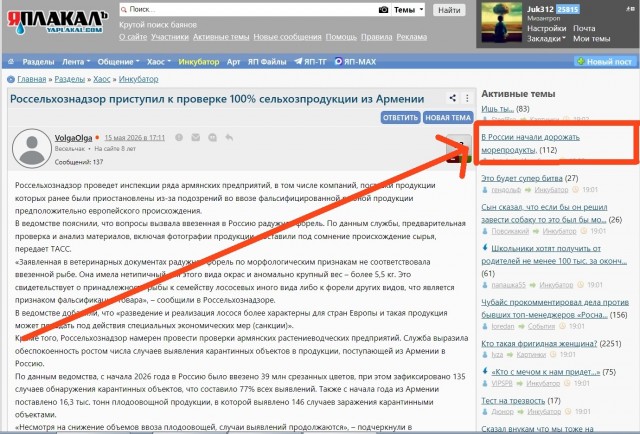The height and width of the screenshot is (434, 640).
Task: Click the share icon beside topic title
Action: tap(452, 98)
